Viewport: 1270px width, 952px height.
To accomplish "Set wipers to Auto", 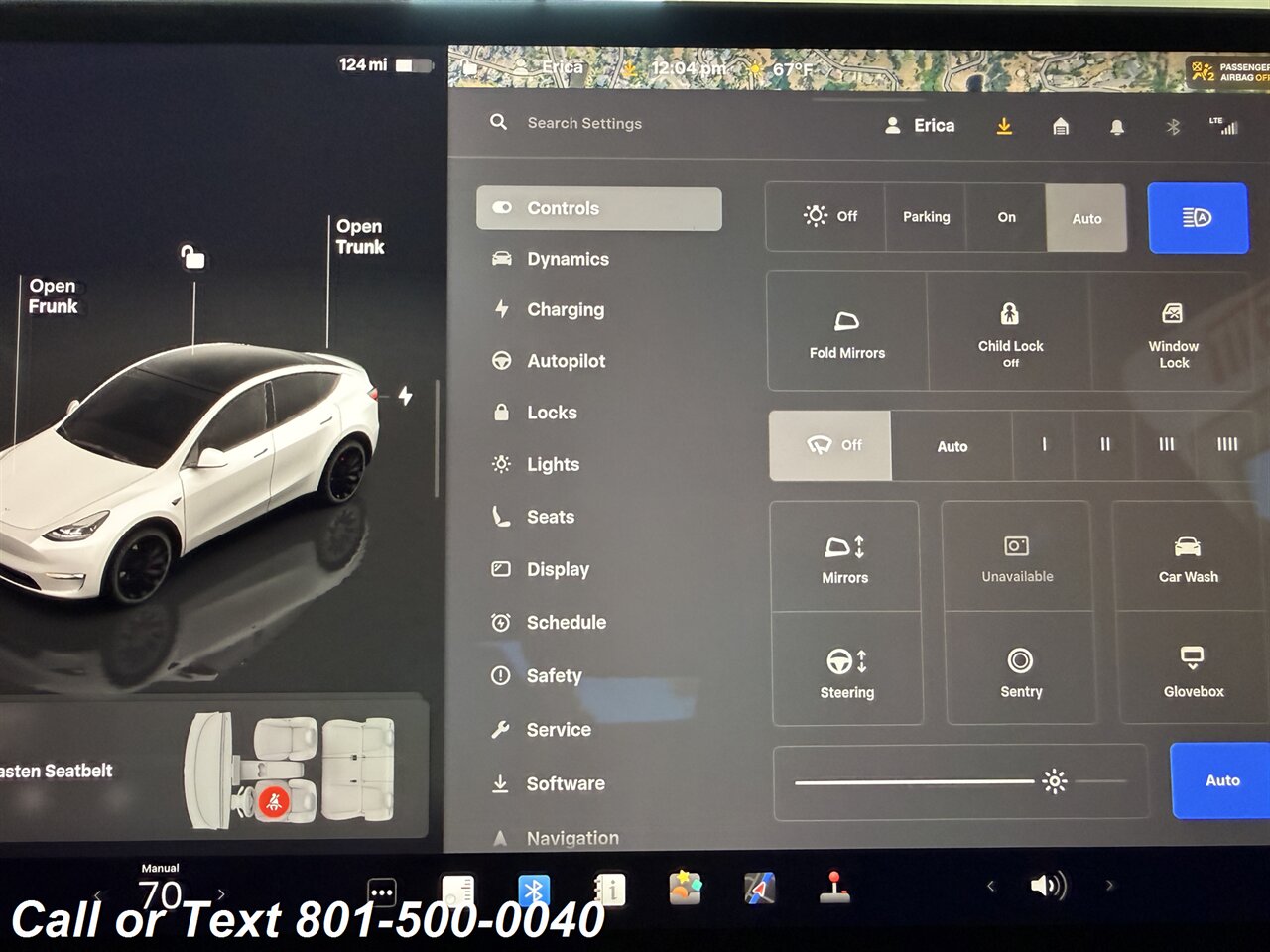I will [x=952, y=446].
